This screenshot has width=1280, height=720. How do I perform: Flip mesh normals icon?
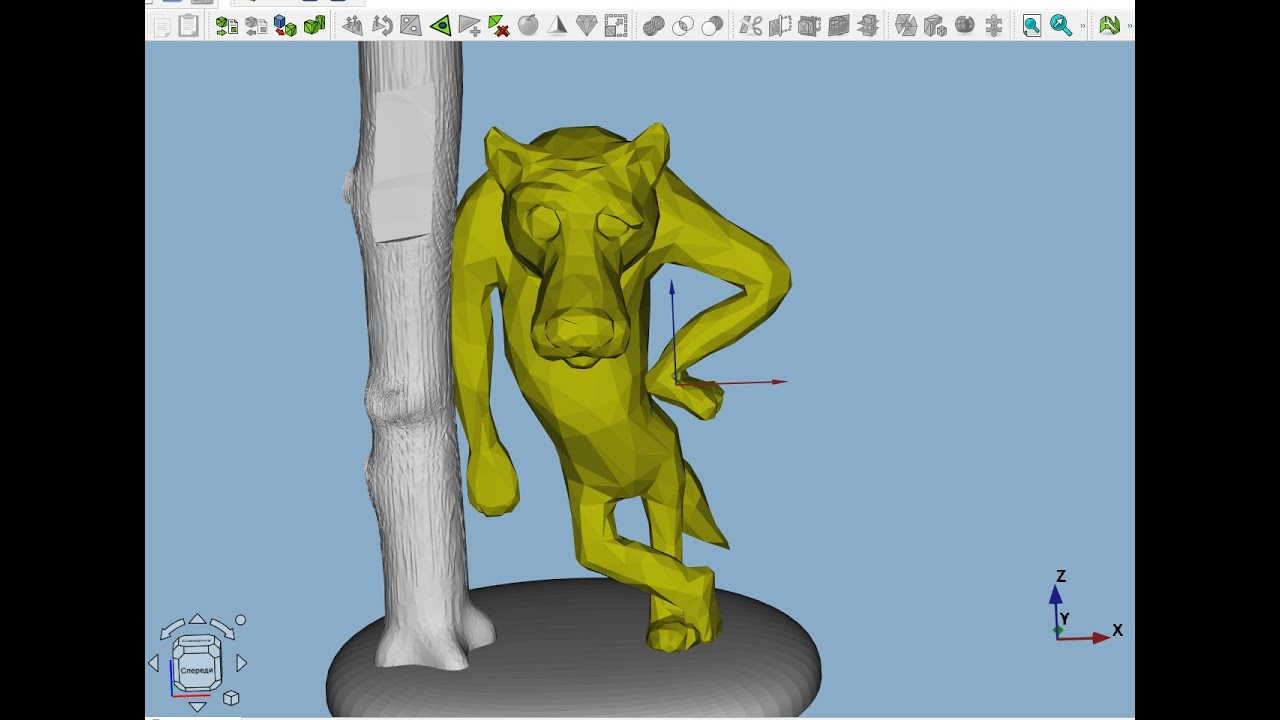(382, 26)
